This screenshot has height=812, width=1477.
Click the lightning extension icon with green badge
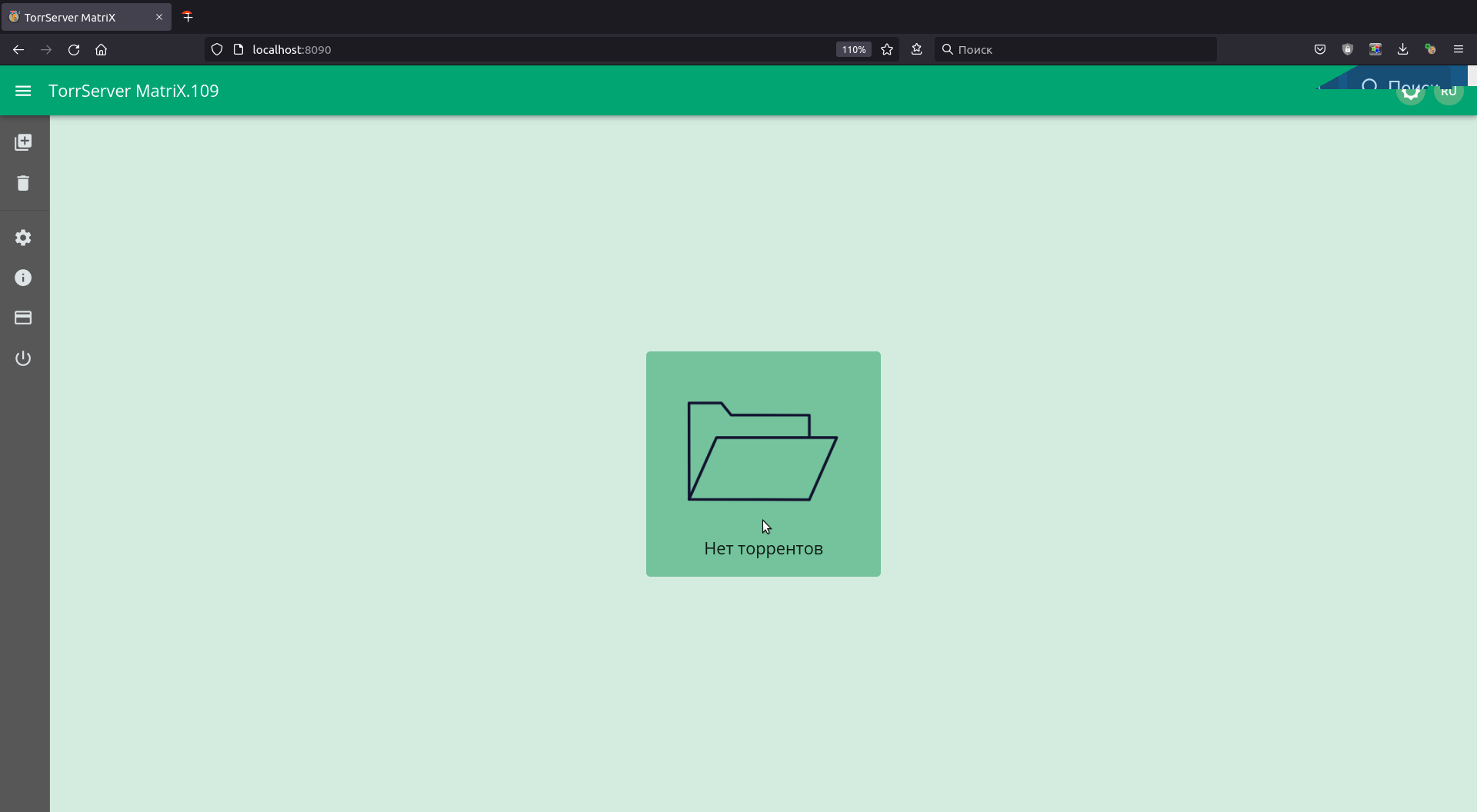1430,49
